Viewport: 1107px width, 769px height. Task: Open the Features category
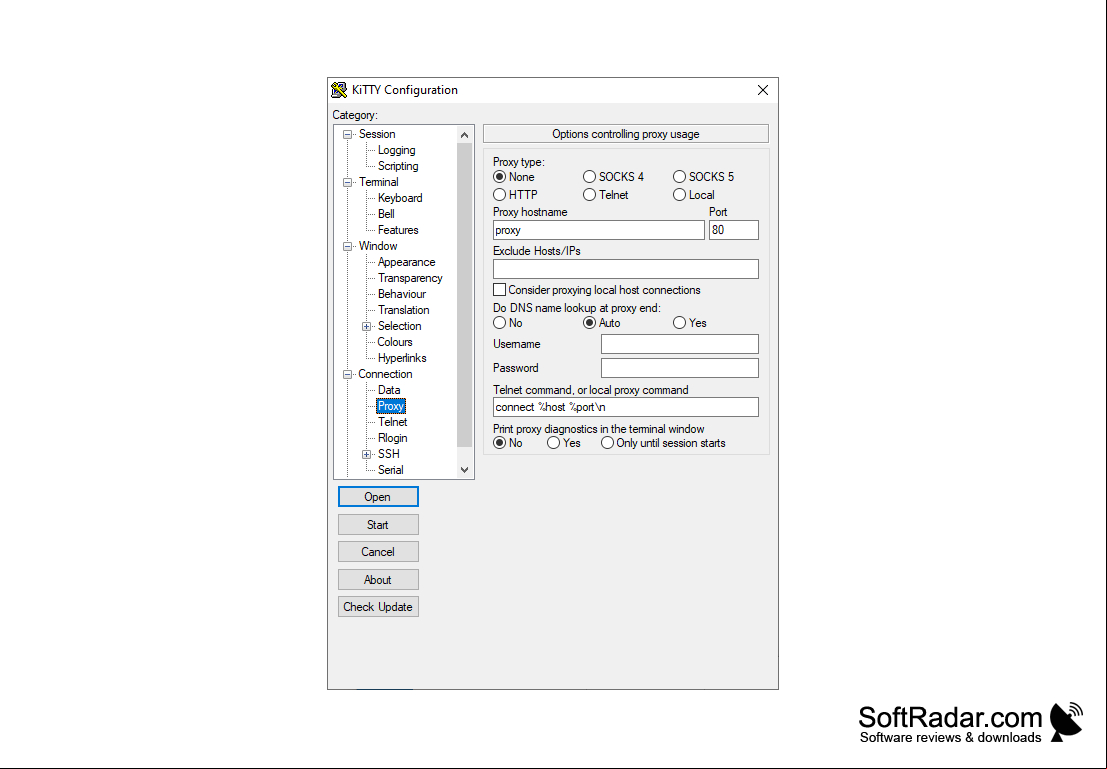point(397,230)
